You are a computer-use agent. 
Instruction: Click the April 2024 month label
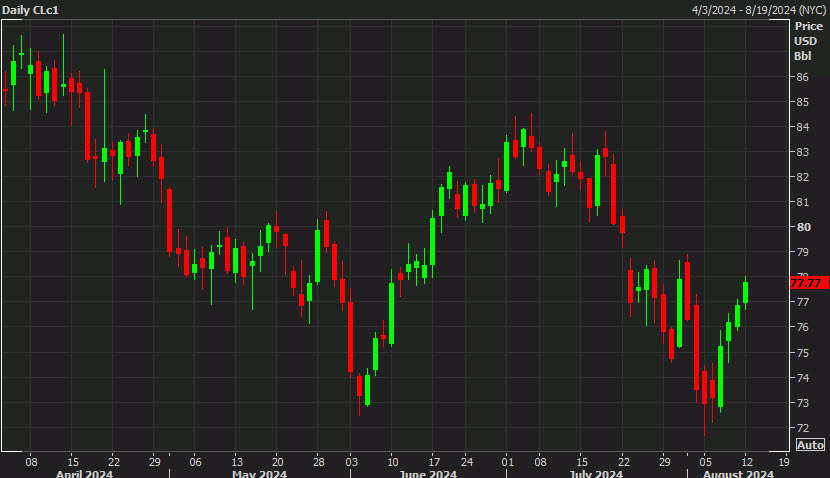click(x=84, y=473)
